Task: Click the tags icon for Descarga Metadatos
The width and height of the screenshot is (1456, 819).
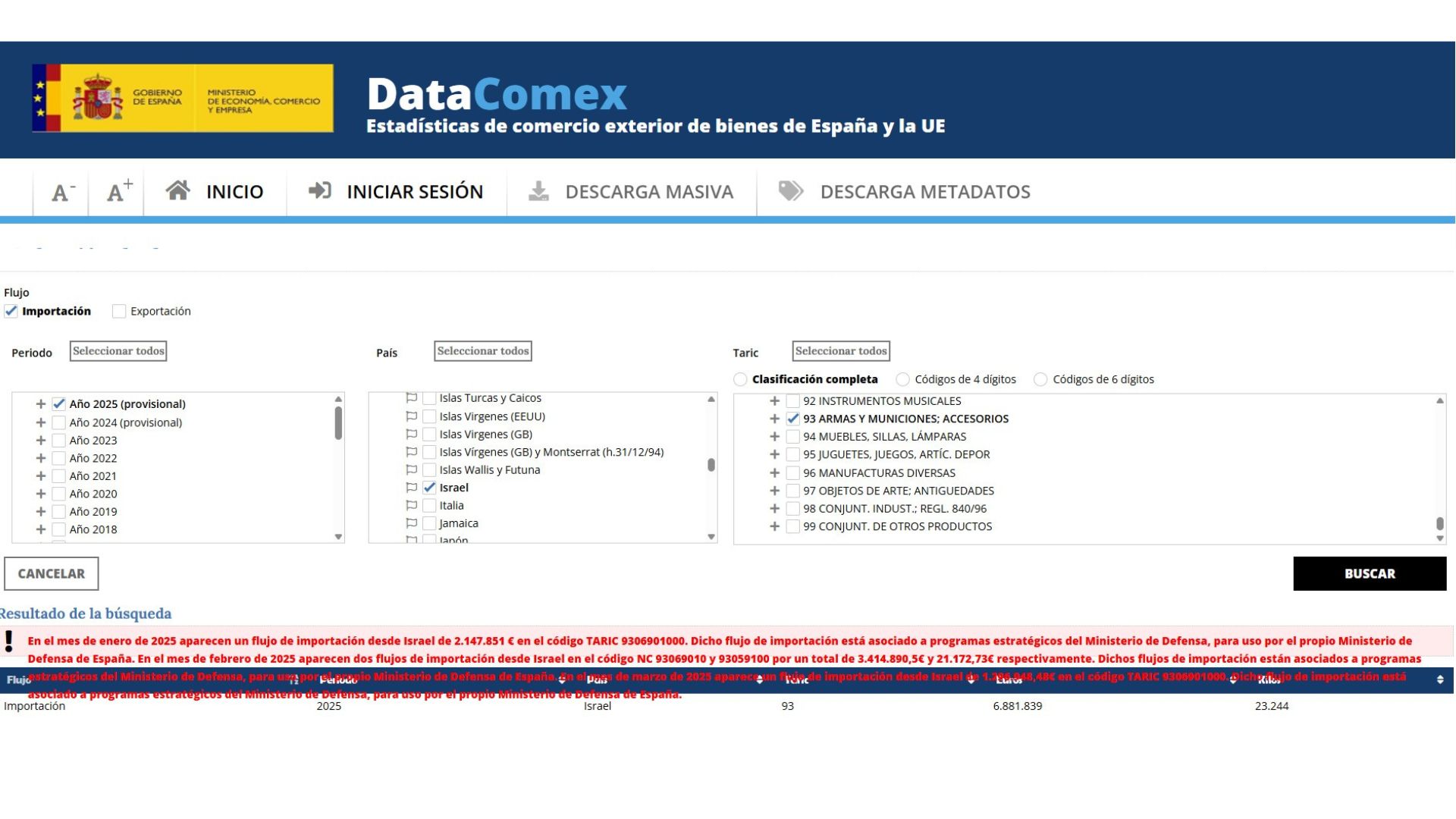Action: point(791,191)
